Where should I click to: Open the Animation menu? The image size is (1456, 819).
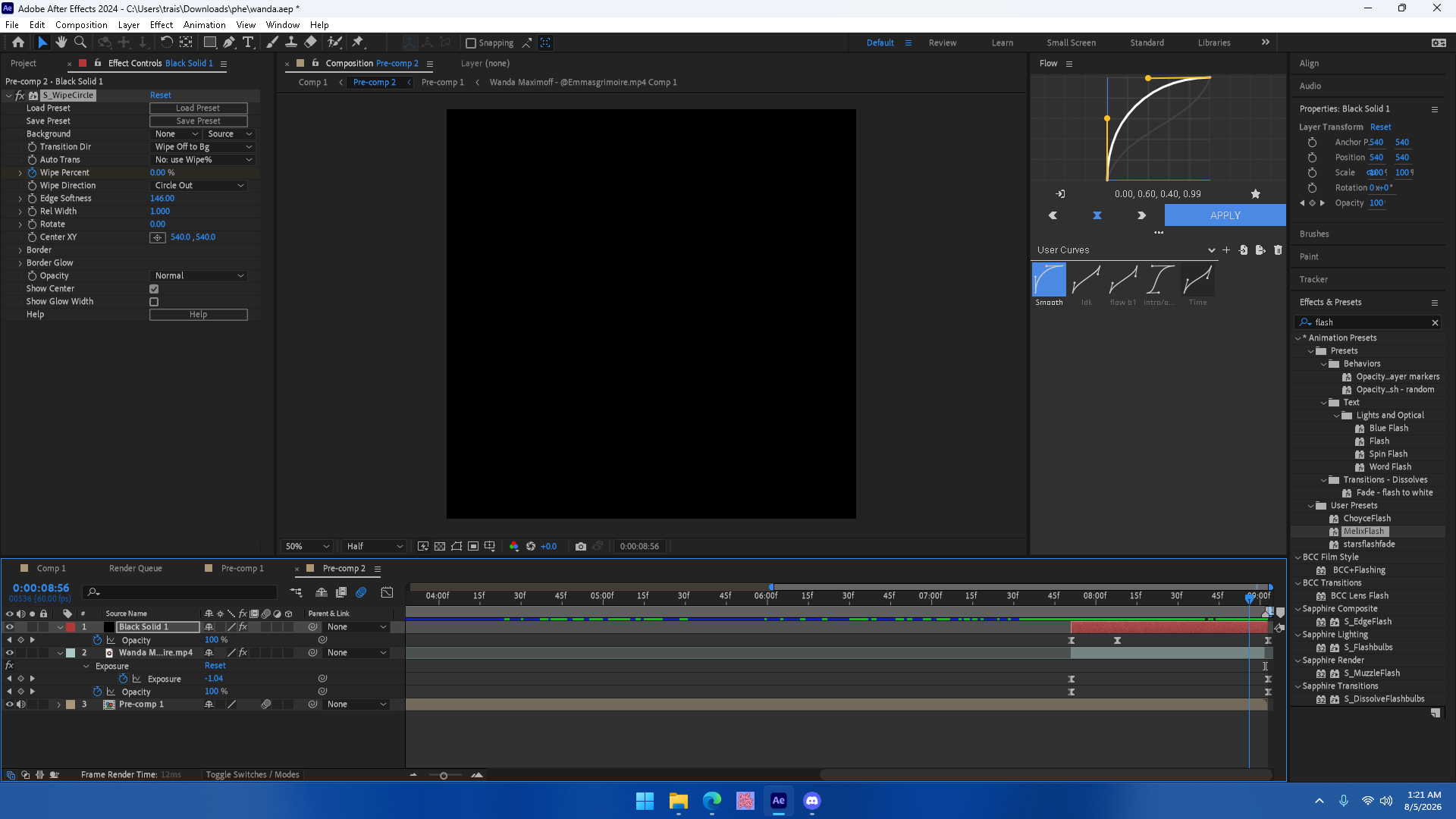coord(204,25)
